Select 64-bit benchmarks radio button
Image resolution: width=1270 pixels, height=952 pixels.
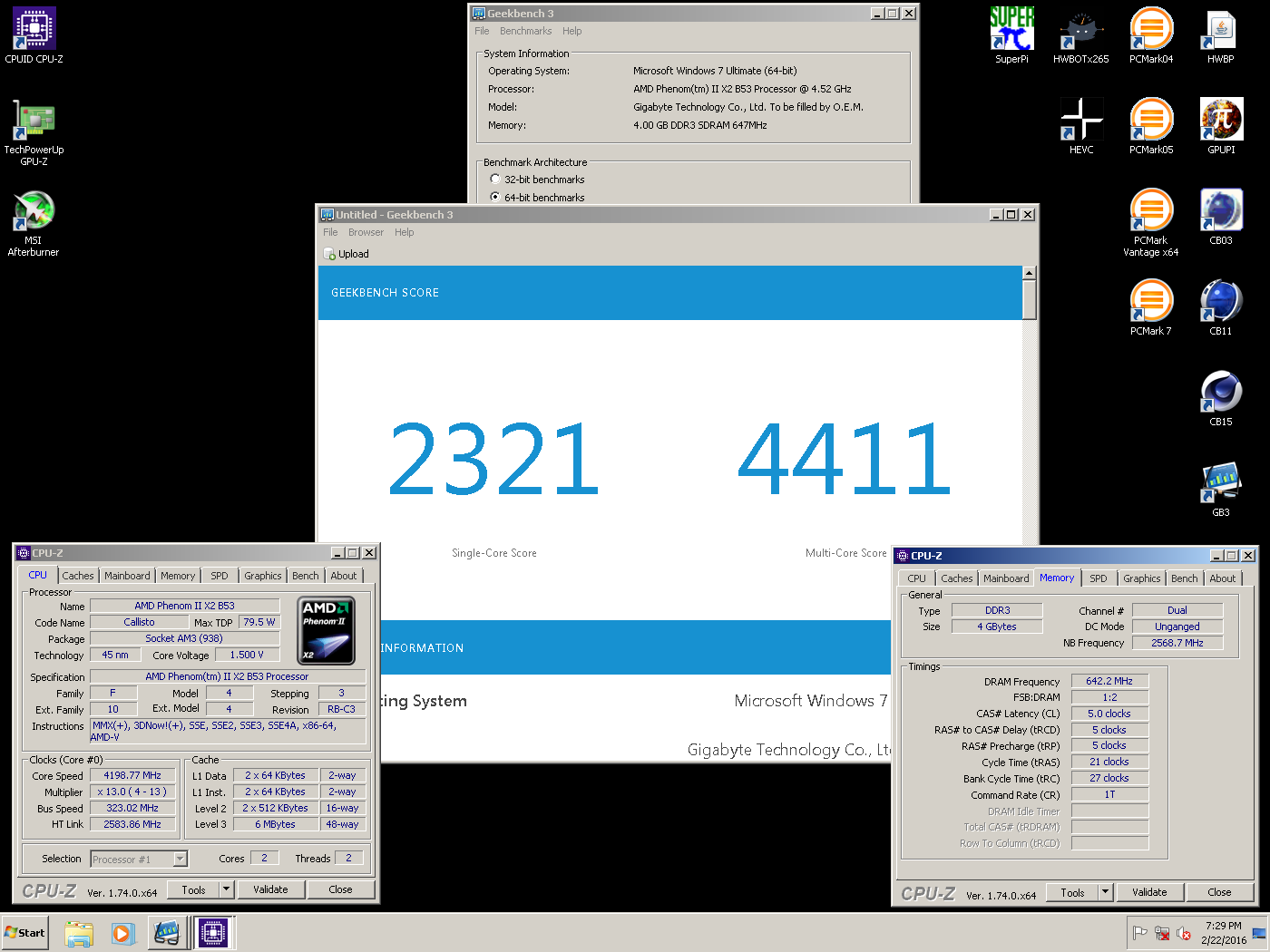[494, 197]
